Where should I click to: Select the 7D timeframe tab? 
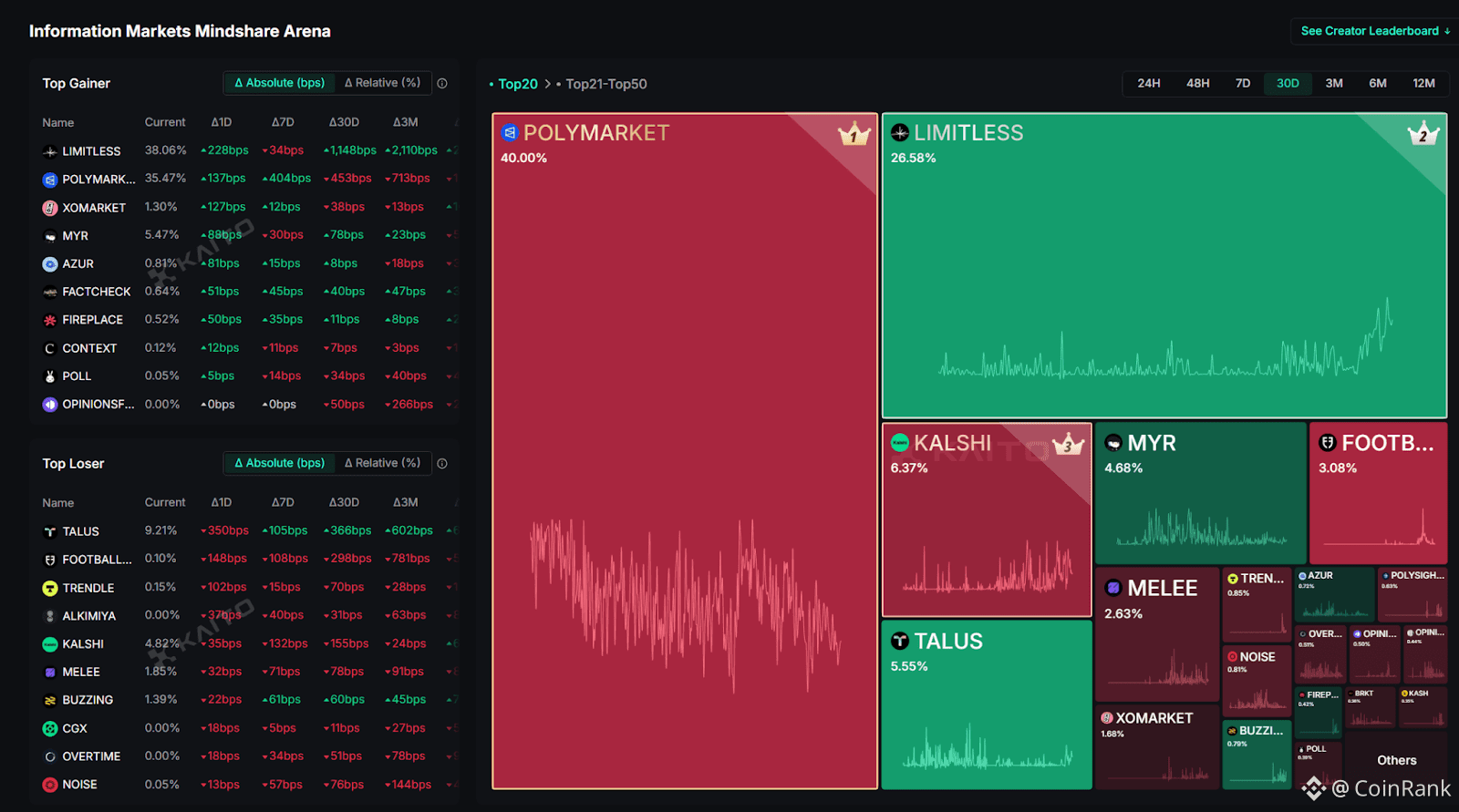1242,83
